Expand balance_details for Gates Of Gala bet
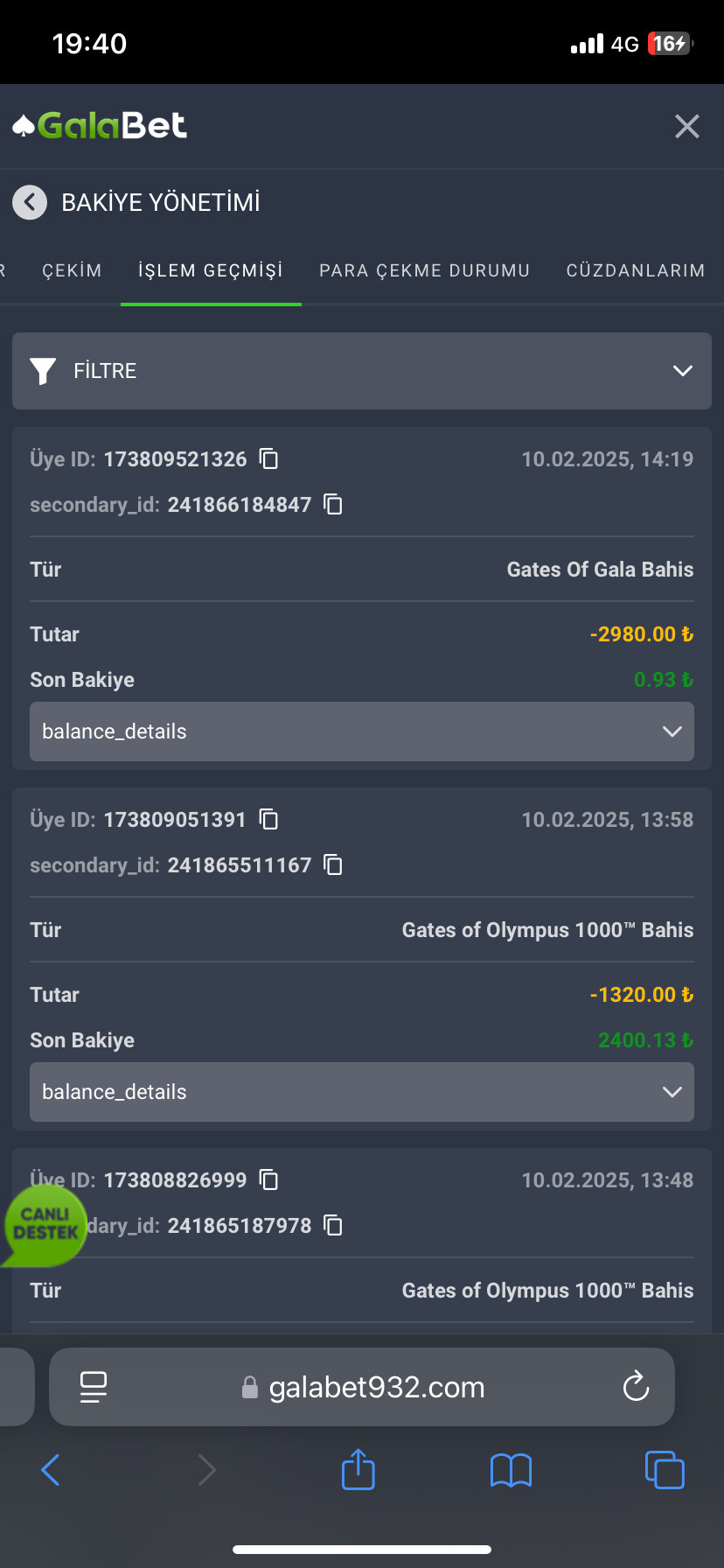724x1568 pixels. 362,731
